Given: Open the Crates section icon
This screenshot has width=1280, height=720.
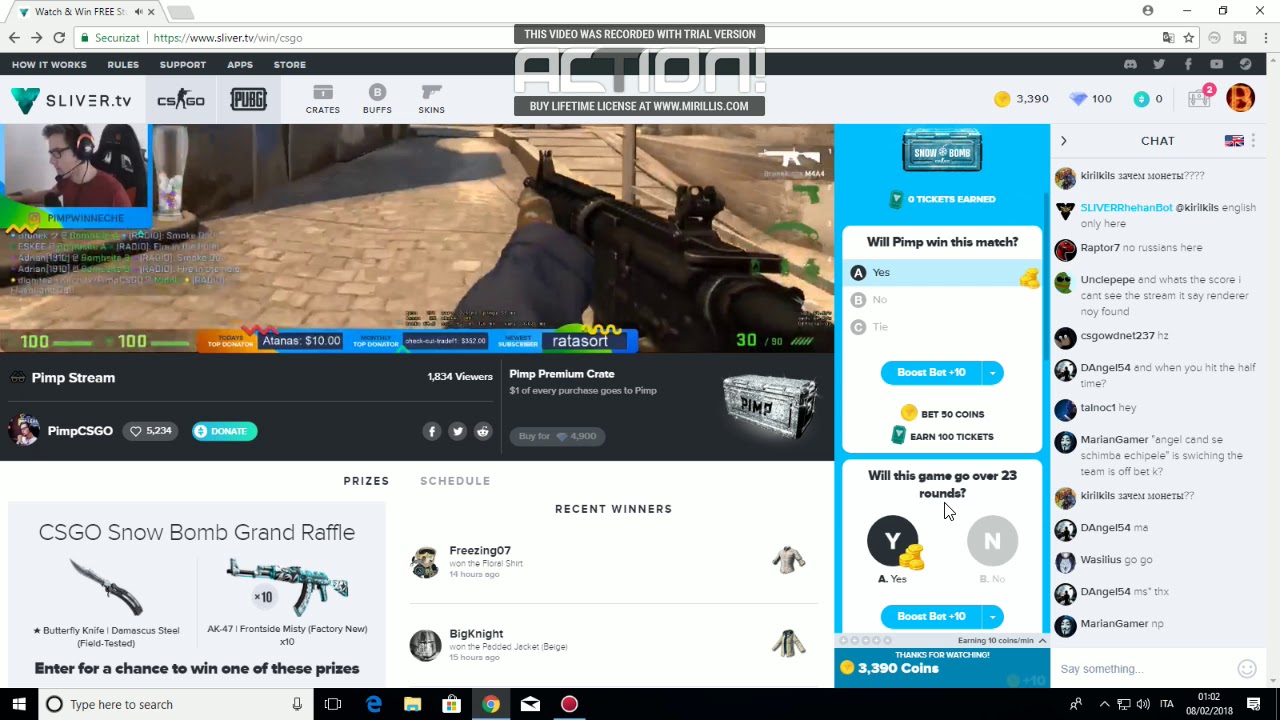Looking at the screenshot, I should tap(322, 99).
